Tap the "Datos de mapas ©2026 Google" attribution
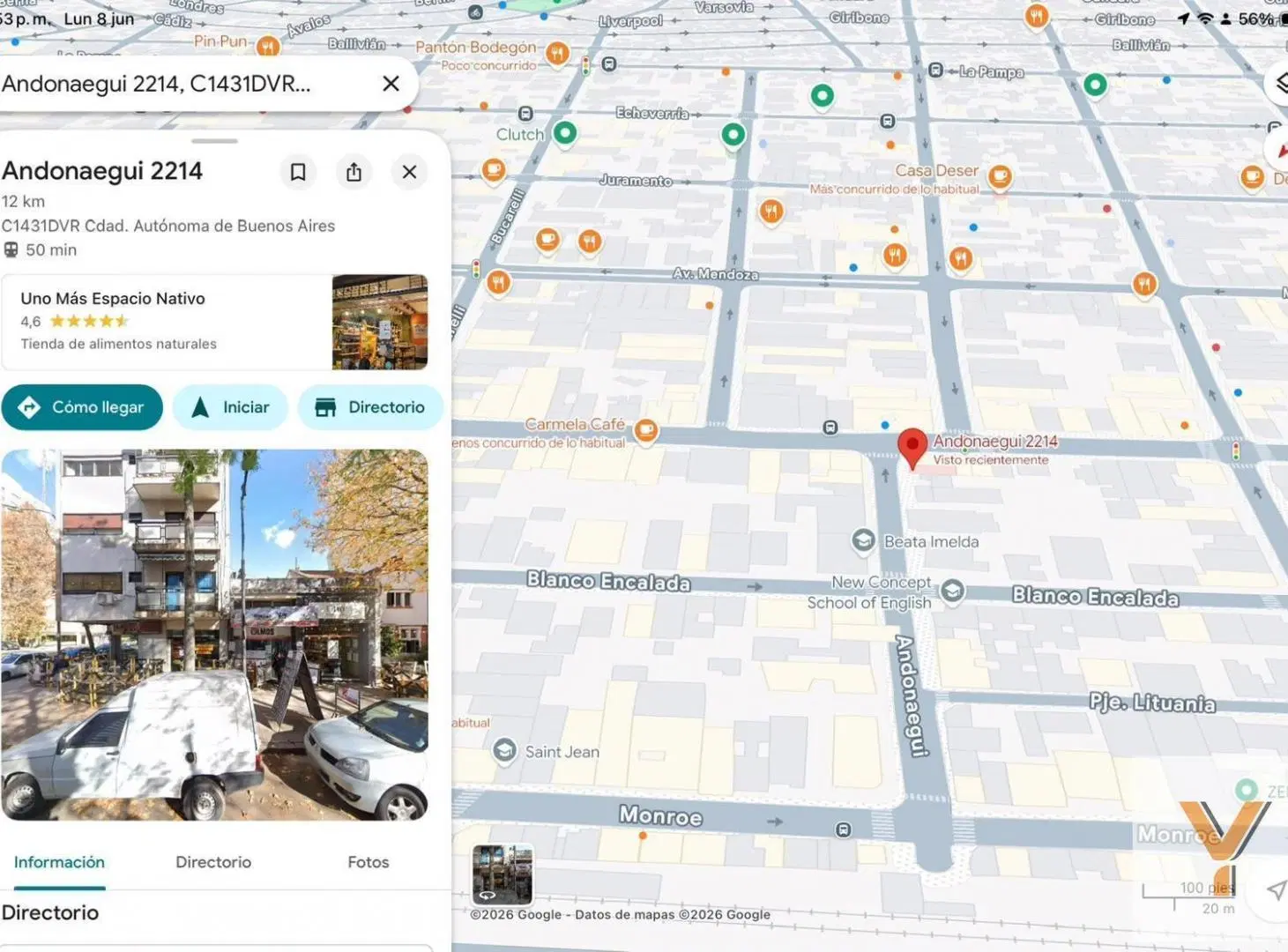 pyautogui.click(x=673, y=914)
